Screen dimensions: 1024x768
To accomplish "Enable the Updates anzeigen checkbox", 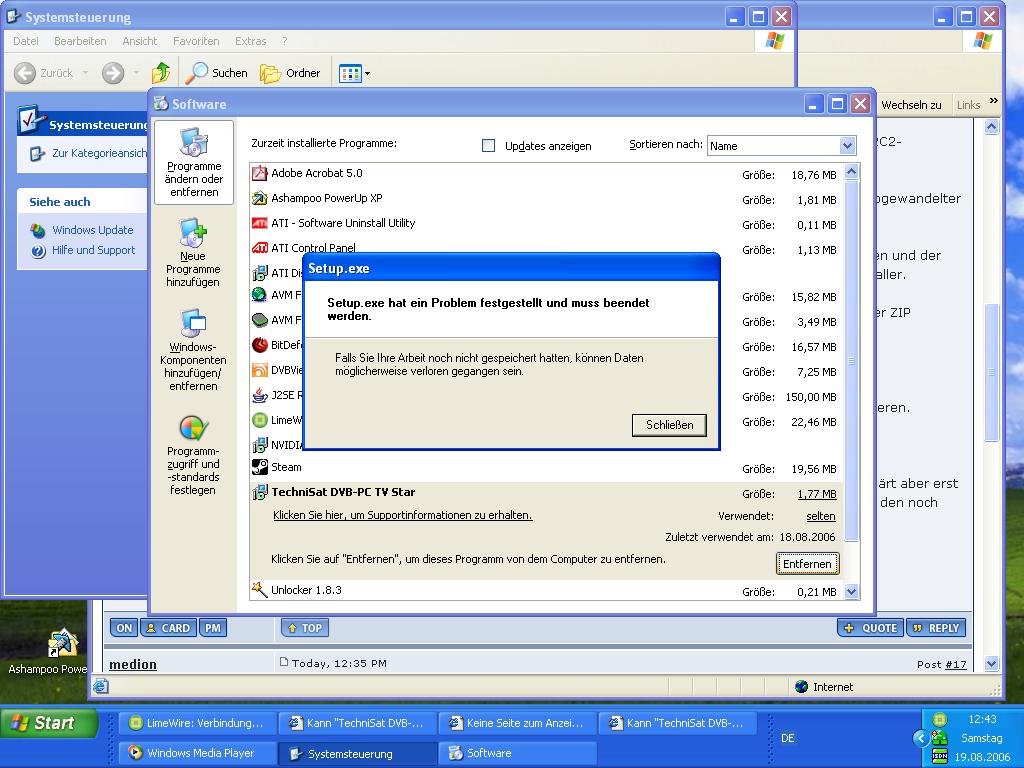I will point(489,145).
